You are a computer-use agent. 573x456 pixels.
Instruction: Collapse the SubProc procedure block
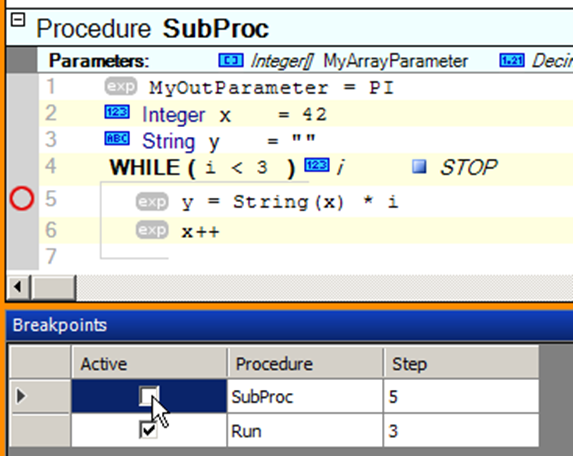18,20
